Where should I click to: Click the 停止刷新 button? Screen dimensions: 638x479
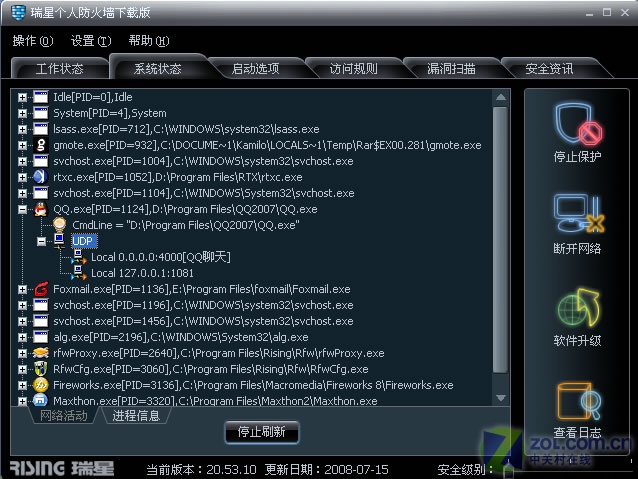point(262,432)
